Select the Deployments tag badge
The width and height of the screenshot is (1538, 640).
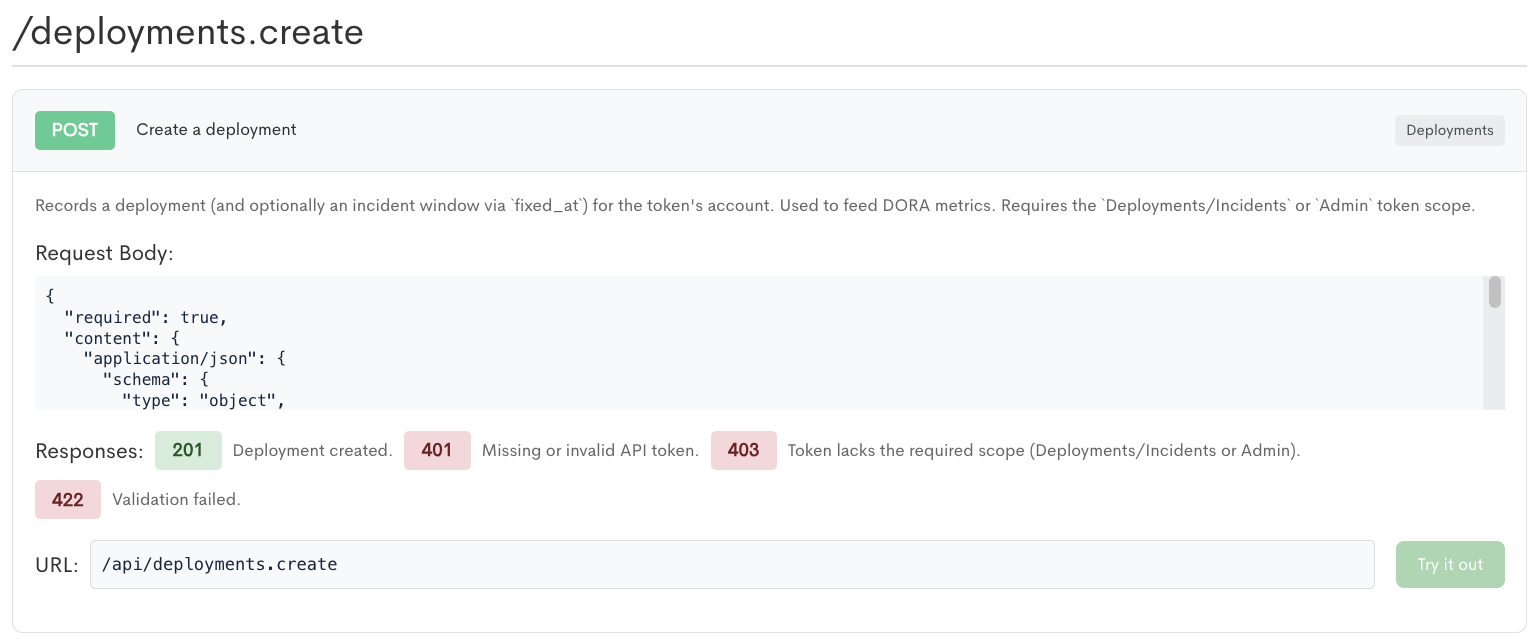pos(1449,130)
